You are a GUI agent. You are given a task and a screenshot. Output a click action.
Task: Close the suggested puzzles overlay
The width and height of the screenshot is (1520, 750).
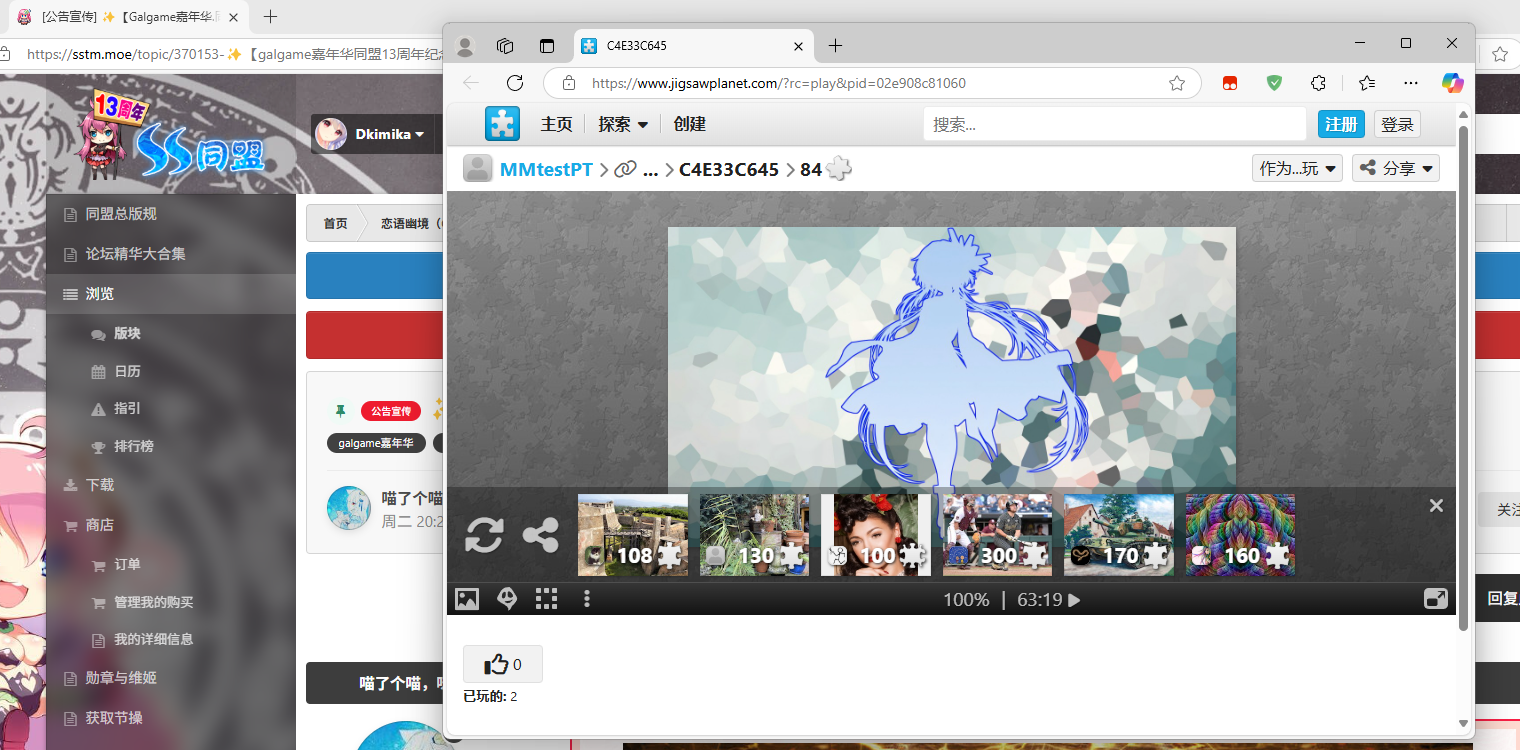click(1436, 505)
